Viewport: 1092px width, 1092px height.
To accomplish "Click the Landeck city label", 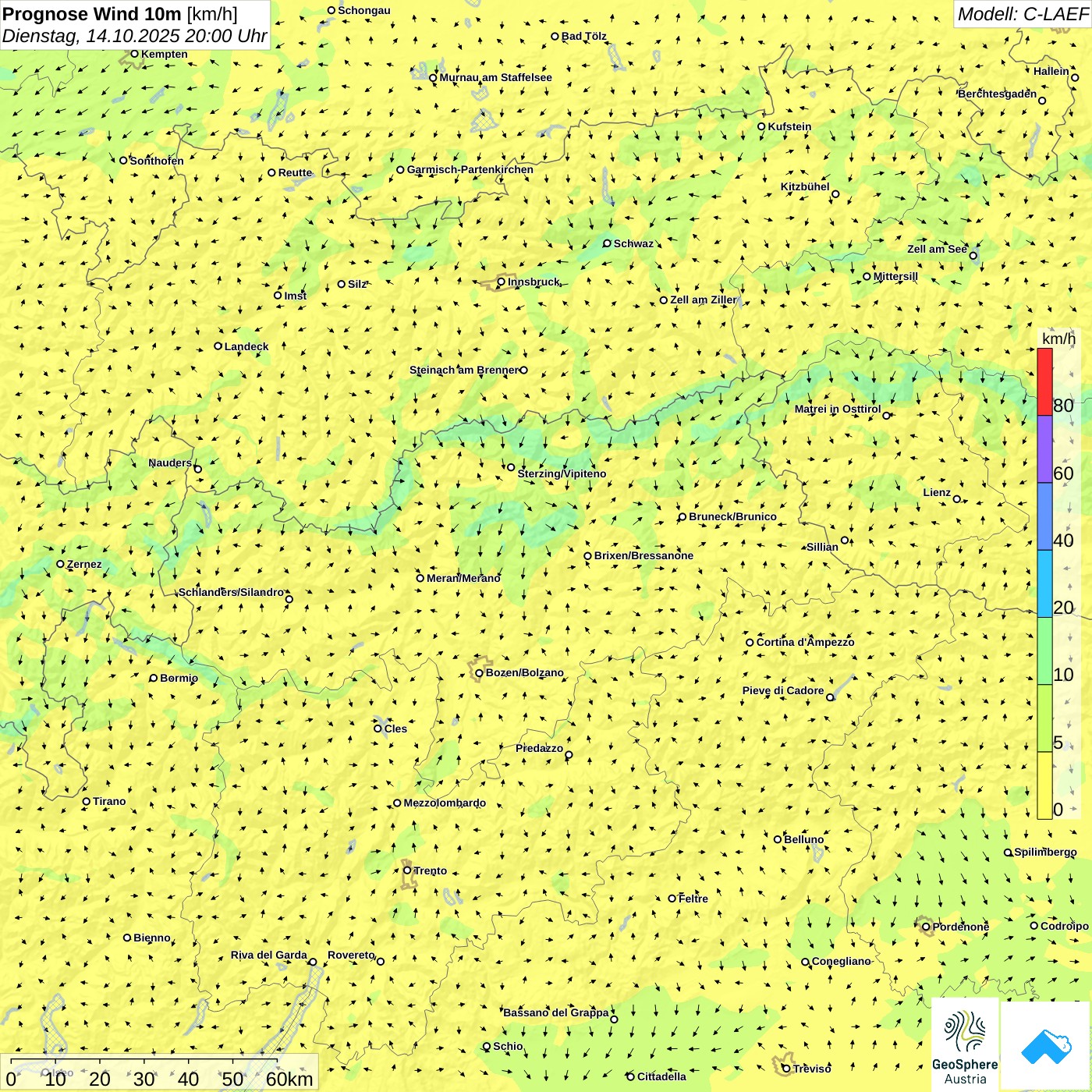I will tap(246, 346).
